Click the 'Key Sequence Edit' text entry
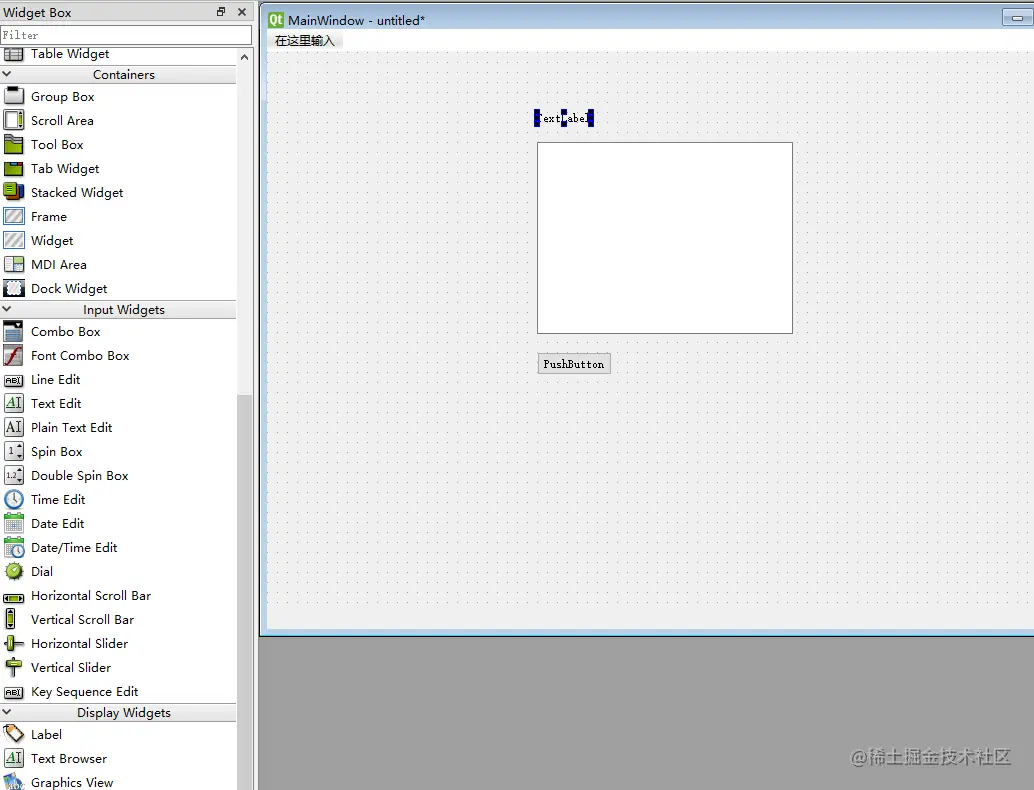1034x790 pixels. pos(84,692)
